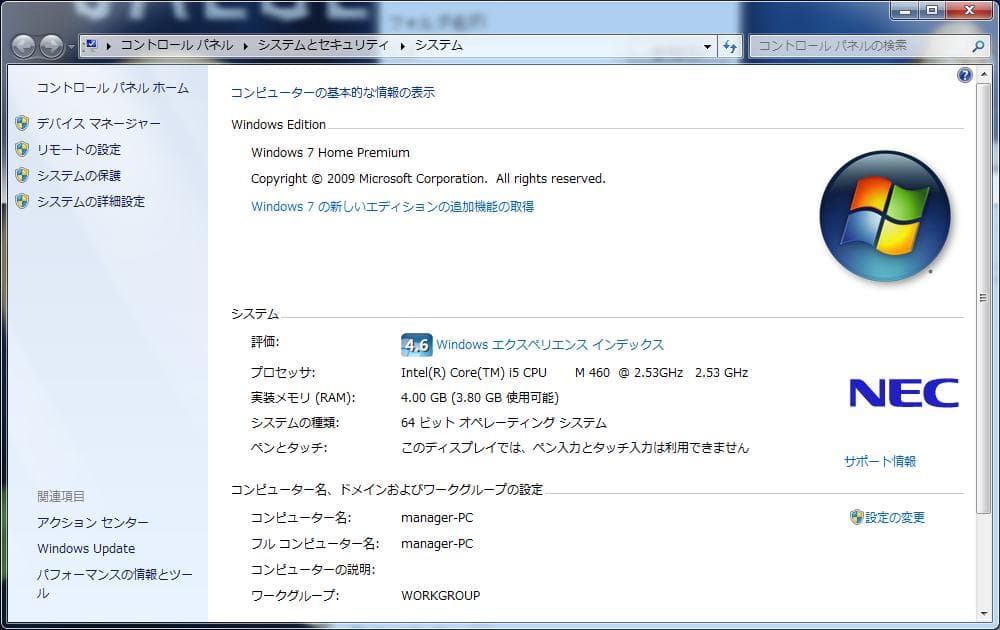Image resolution: width=1000 pixels, height=630 pixels.
Task: Open サポート情報 link
Action: pyautogui.click(x=879, y=462)
